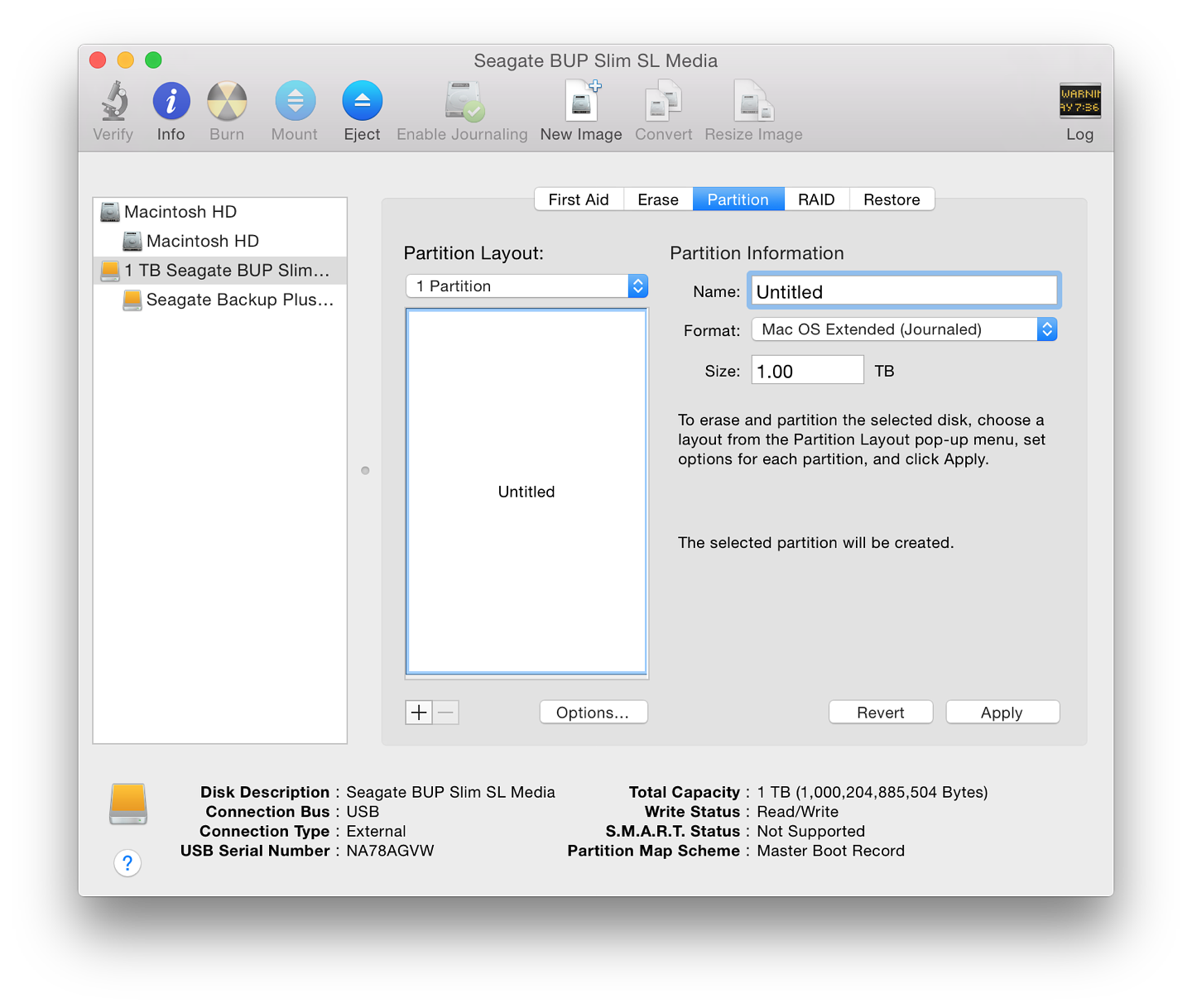The image size is (1192, 1008).
Task: Open the Format dropdown menu
Action: (x=904, y=329)
